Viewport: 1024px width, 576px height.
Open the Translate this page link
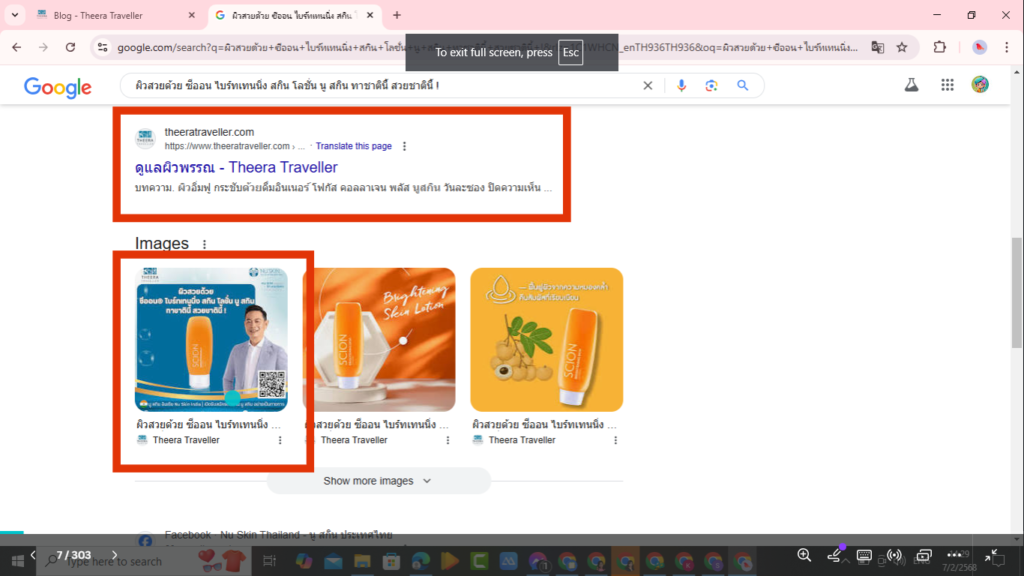click(x=353, y=145)
